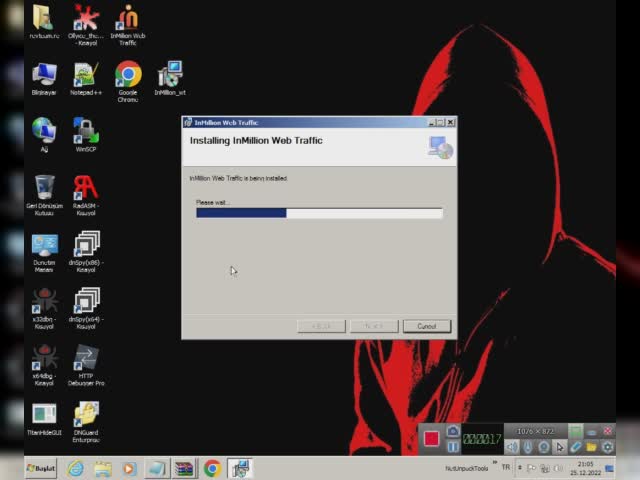Click the volume tray icon

click(x=558, y=469)
